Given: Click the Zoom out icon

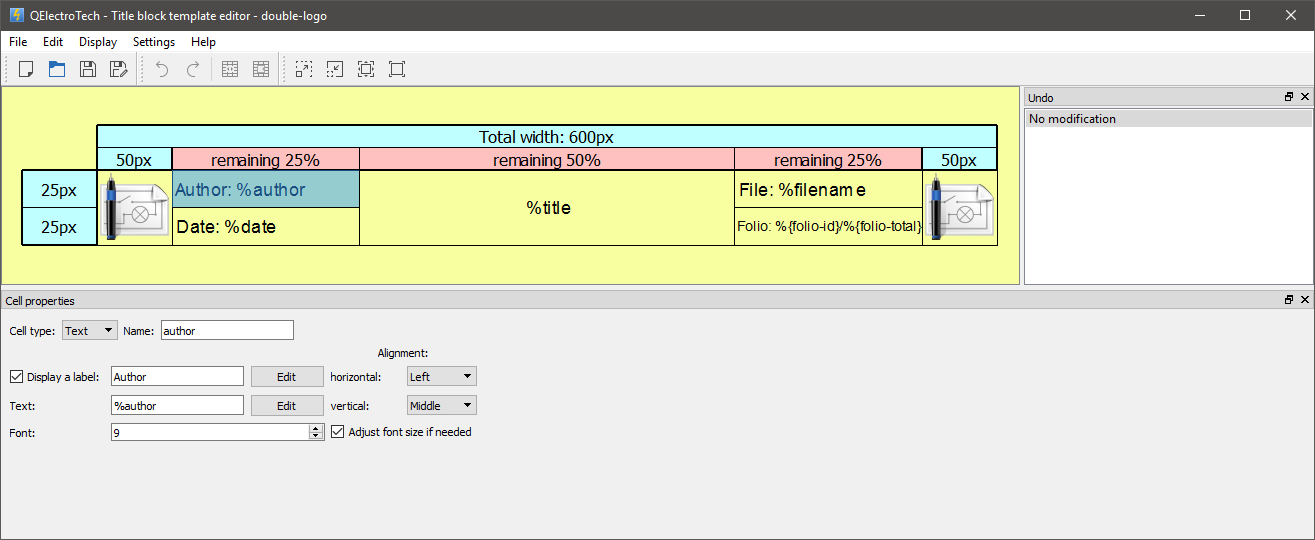Looking at the screenshot, I should (335, 69).
